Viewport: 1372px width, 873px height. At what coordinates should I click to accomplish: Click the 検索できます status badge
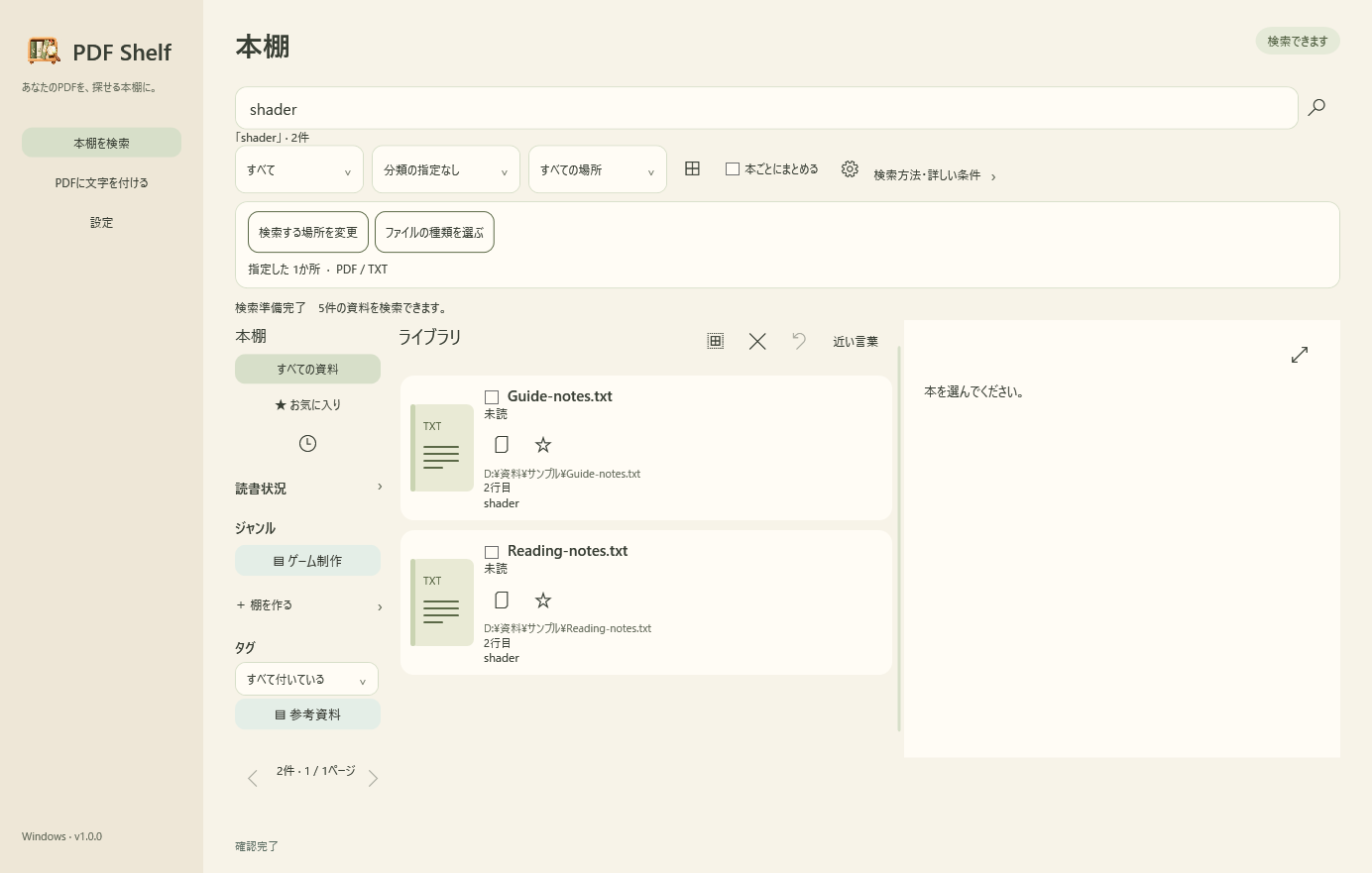point(1298,41)
